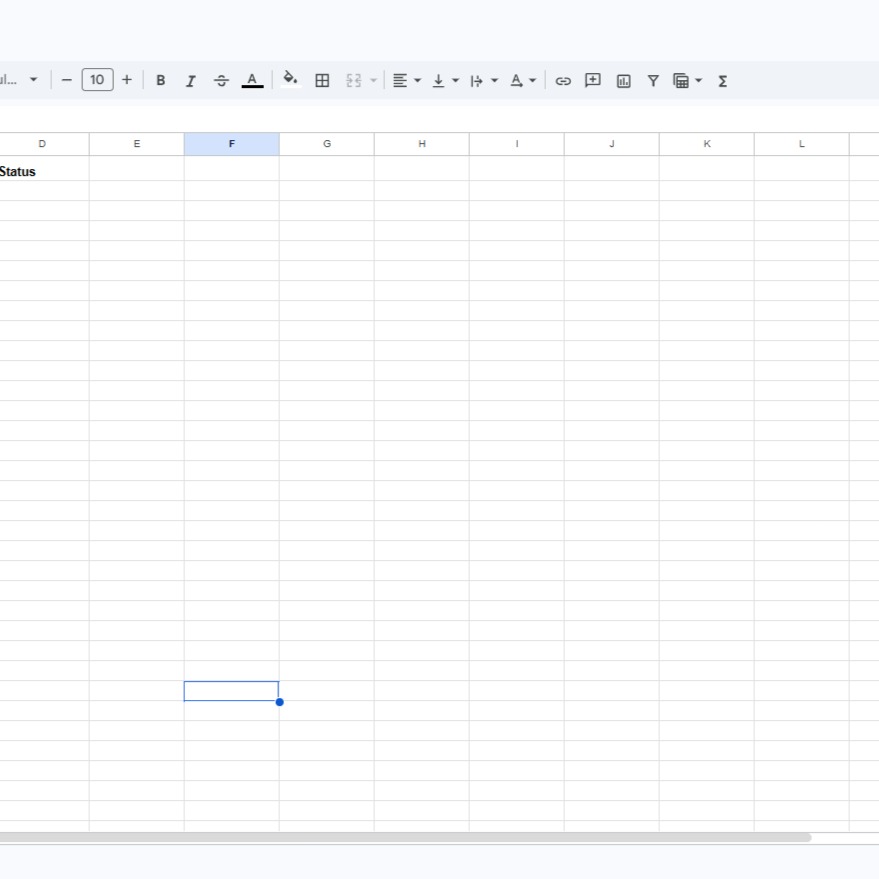Open vertical align options
Image resolution: width=879 pixels, height=879 pixels.
(x=438, y=81)
